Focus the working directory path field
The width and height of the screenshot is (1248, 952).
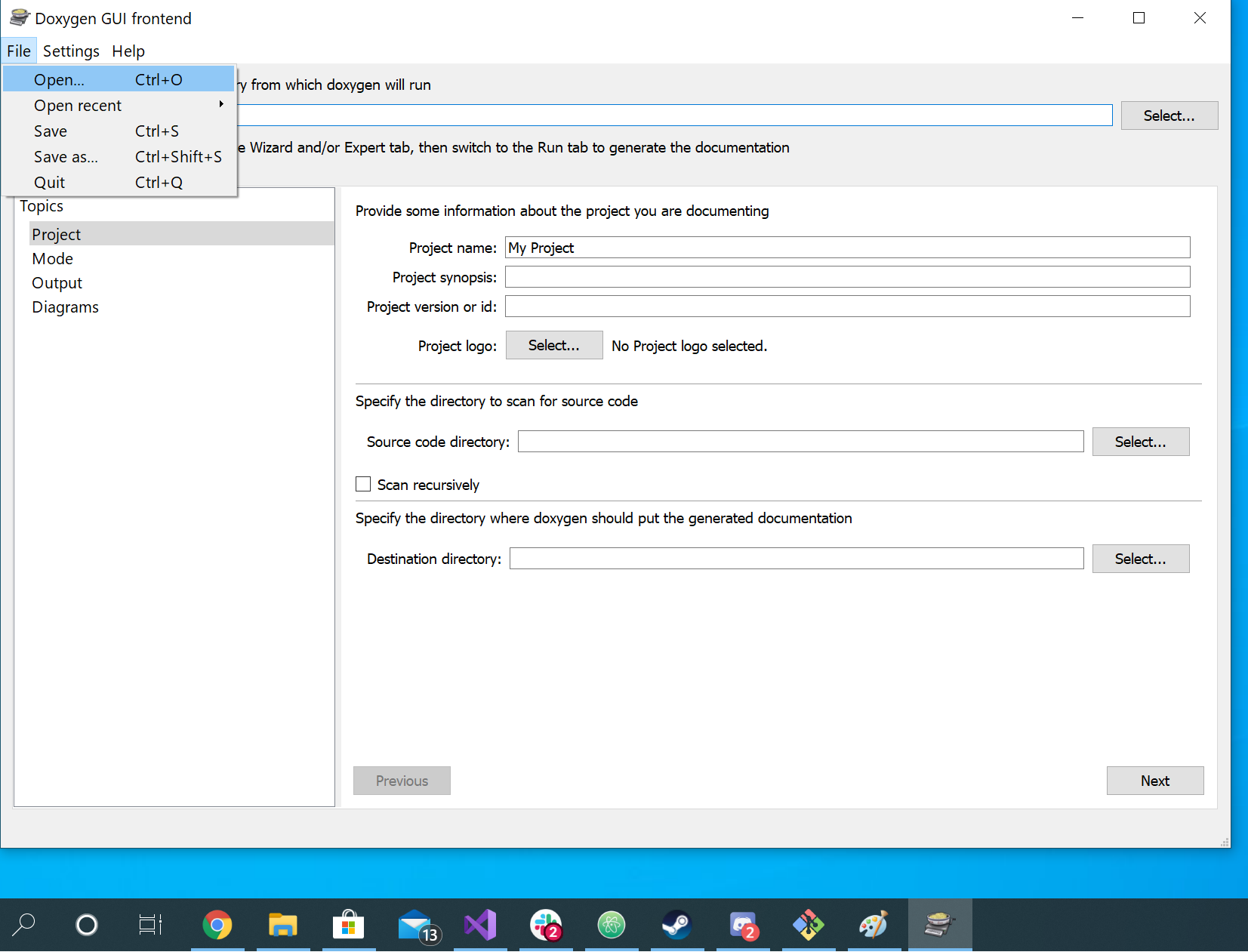point(675,115)
